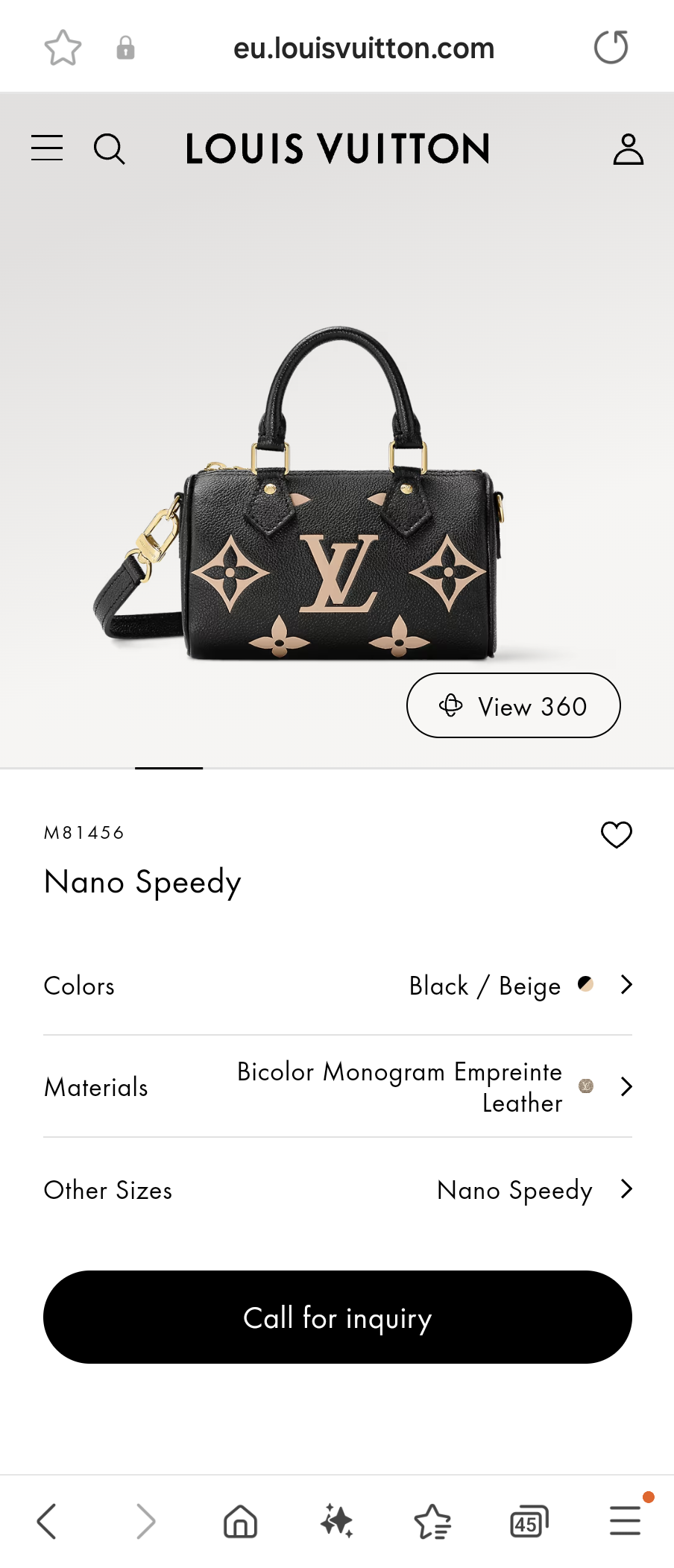Click the View 360 button
The image size is (674, 1568).
(x=513, y=705)
